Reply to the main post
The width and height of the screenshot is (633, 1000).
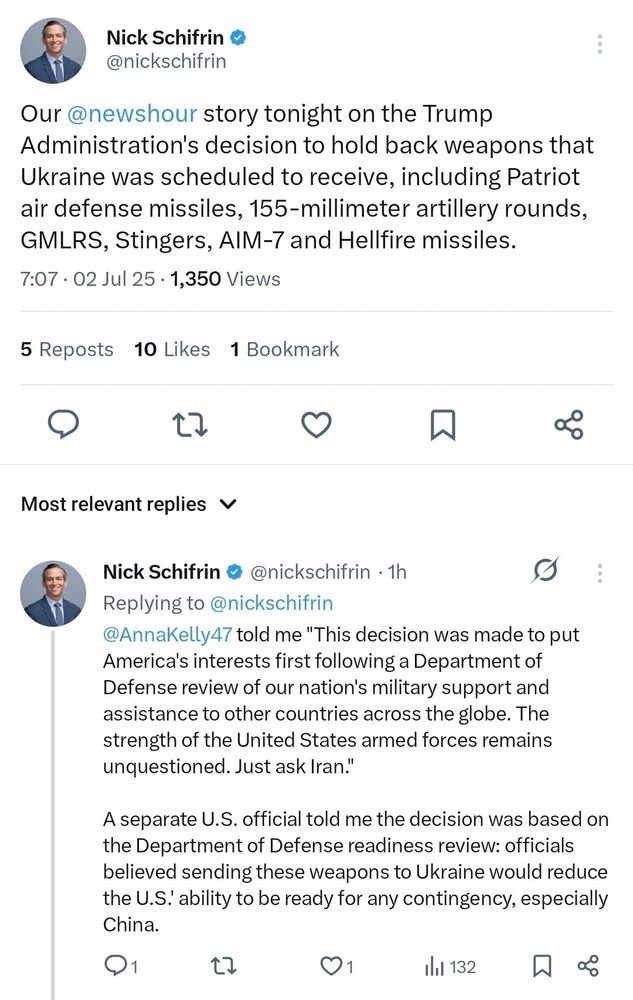(64, 425)
